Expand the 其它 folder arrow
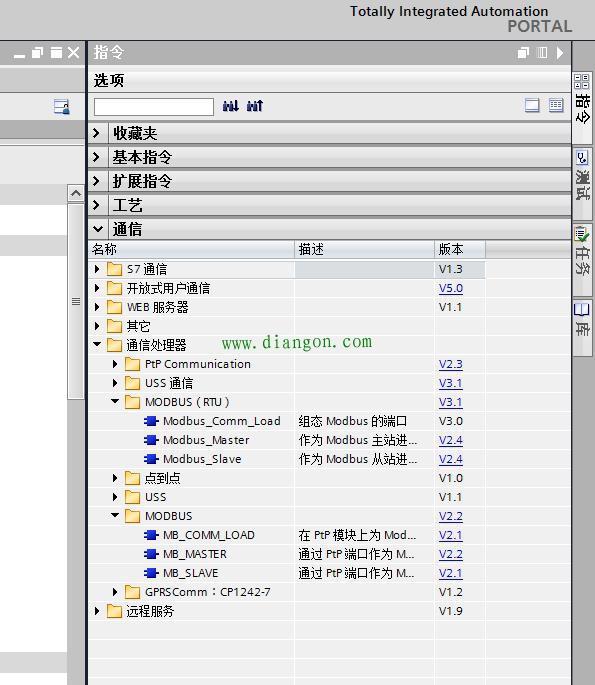The height and width of the screenshot is (685, 595). click(x=97, y=326)
